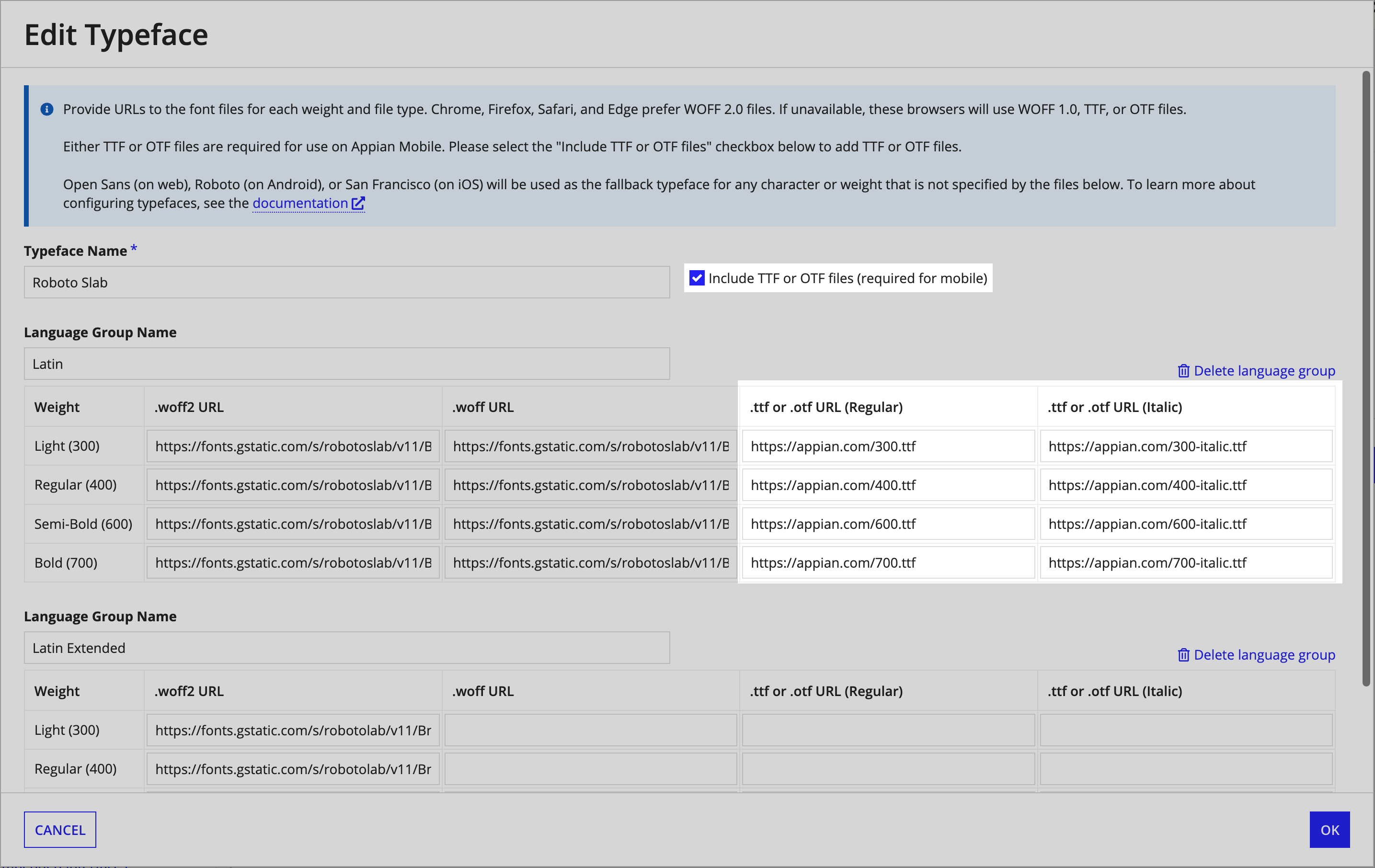
Task: Click Latin Regular (400) .woff2 URL field
Action: coord(293,485)
